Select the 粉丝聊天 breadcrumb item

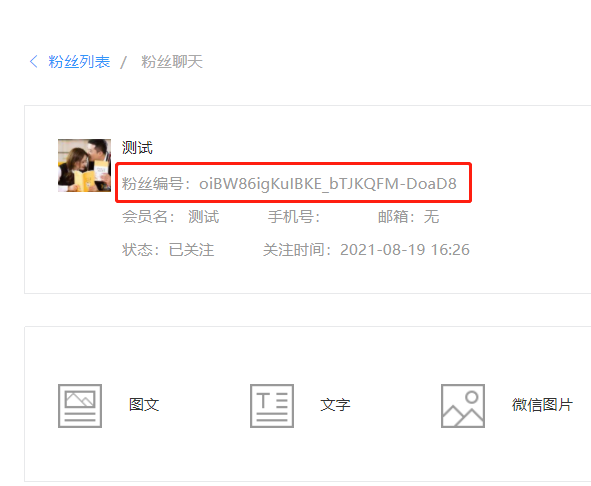[172, 61]
